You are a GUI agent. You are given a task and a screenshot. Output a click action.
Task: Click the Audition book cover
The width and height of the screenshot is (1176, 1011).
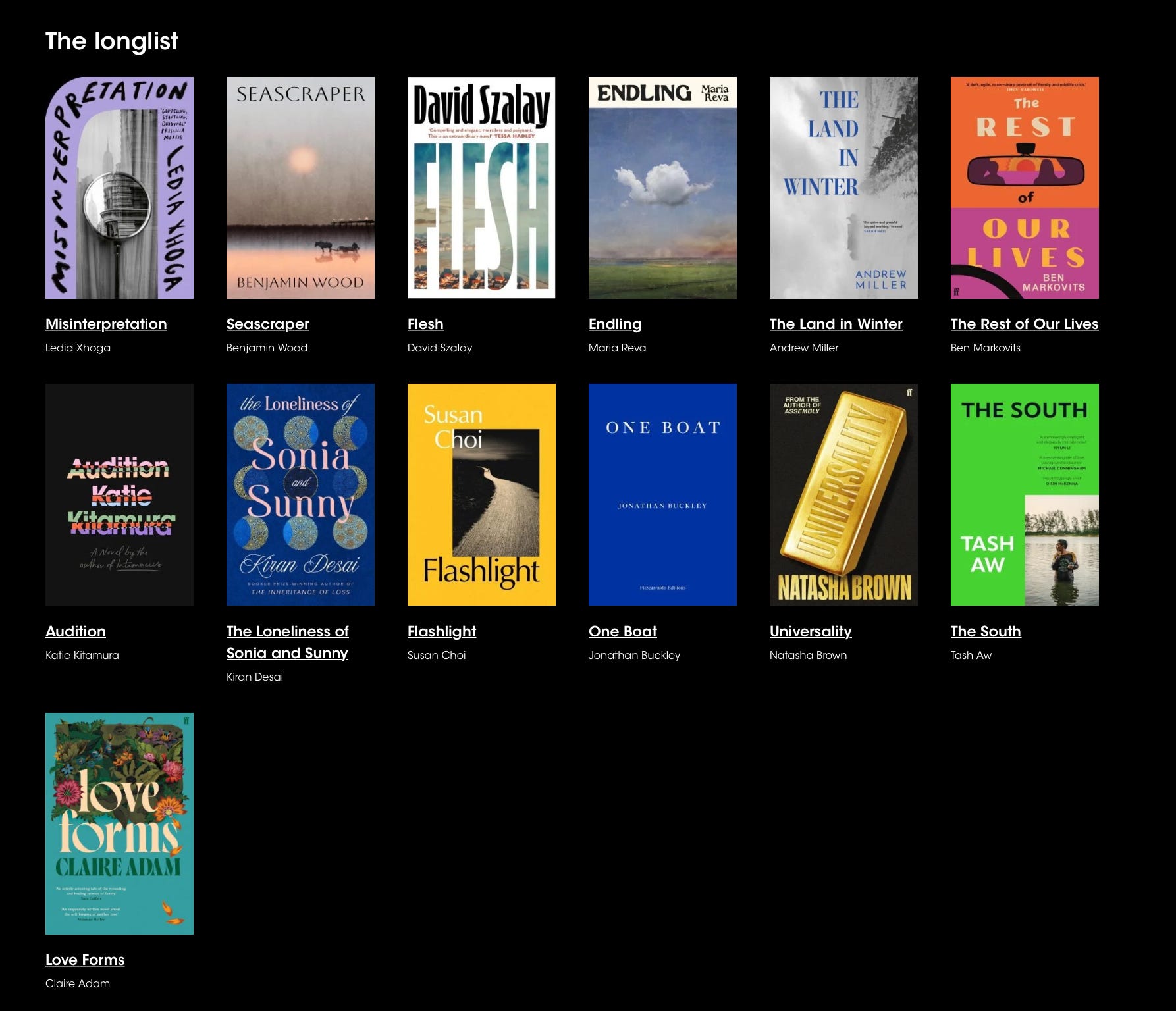(x=119, y=494)
